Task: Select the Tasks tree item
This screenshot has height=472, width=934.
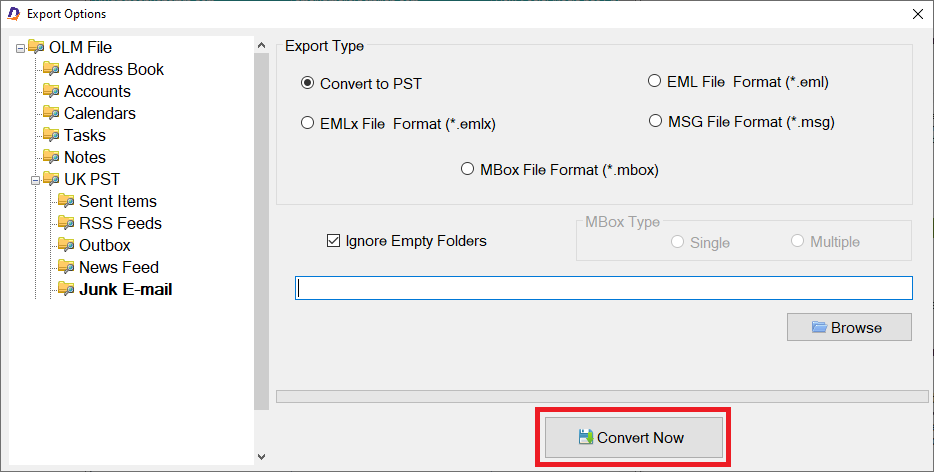Action: 85,135
